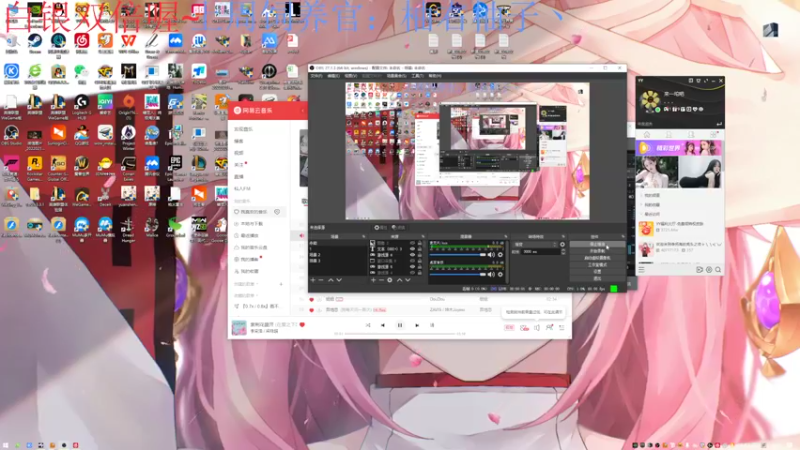Viewport: 800px width, 450px height.
Task: Toggle lock on the Text (GDI+) source
Action: tap(419, 249)
